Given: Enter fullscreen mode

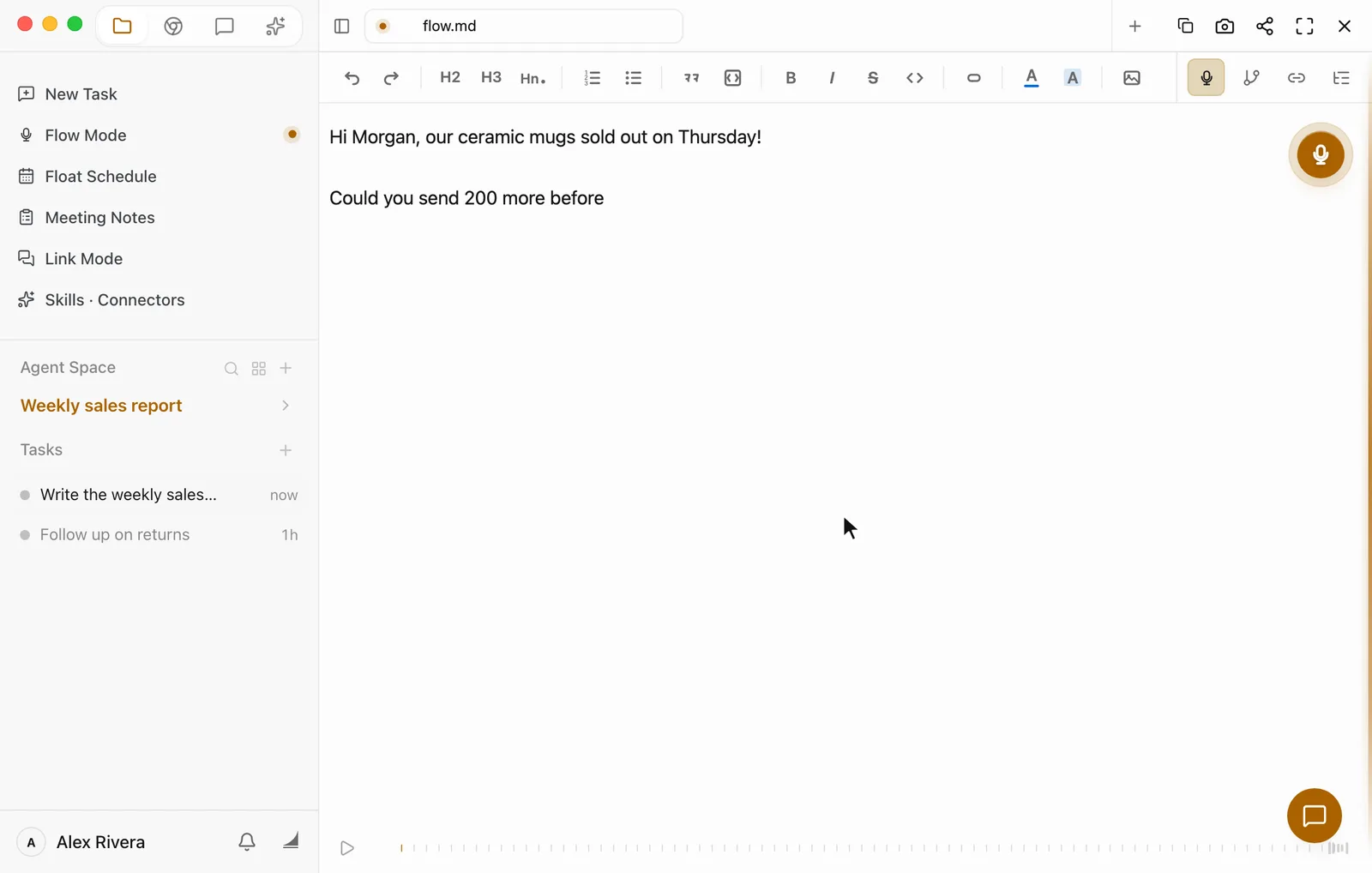Looking at the screenshot, I should pos(1305,26).
